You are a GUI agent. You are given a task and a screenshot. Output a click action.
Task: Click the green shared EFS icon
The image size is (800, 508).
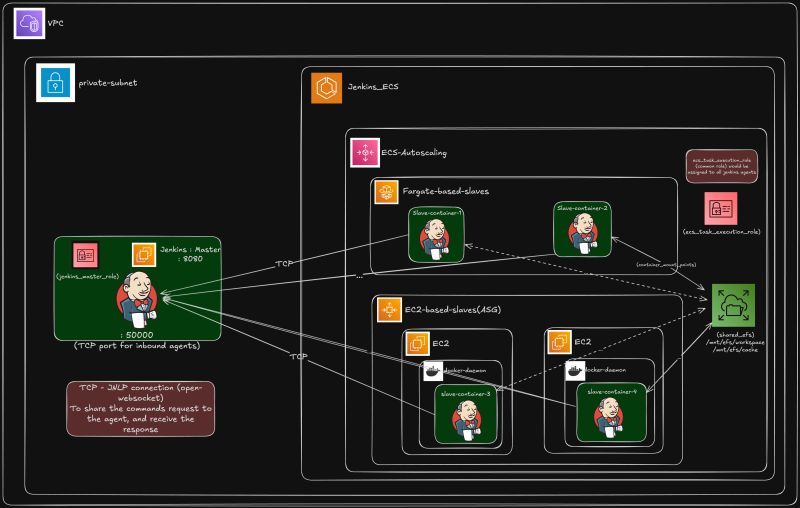coord(733,306)
